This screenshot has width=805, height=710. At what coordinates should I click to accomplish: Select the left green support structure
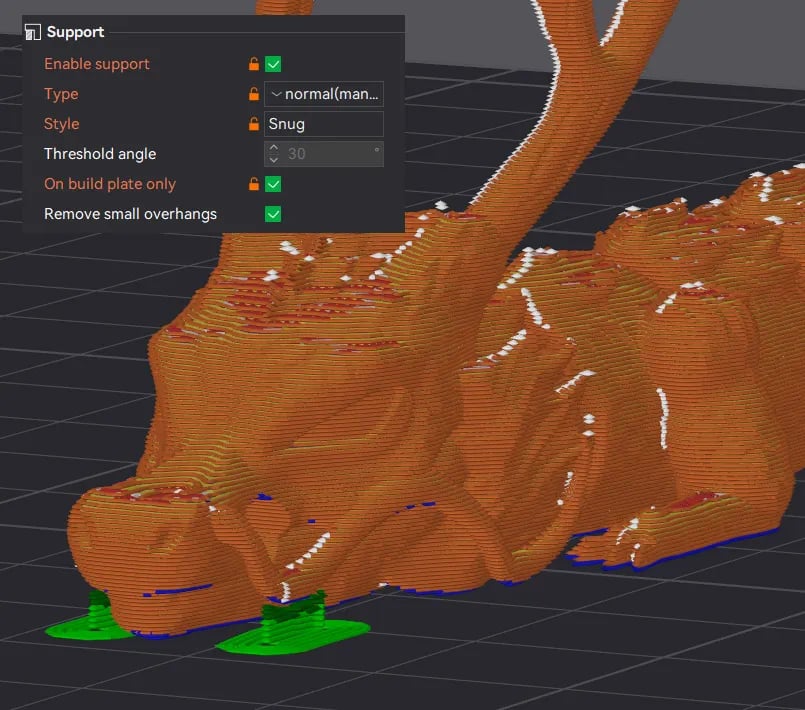click(90, 619)
